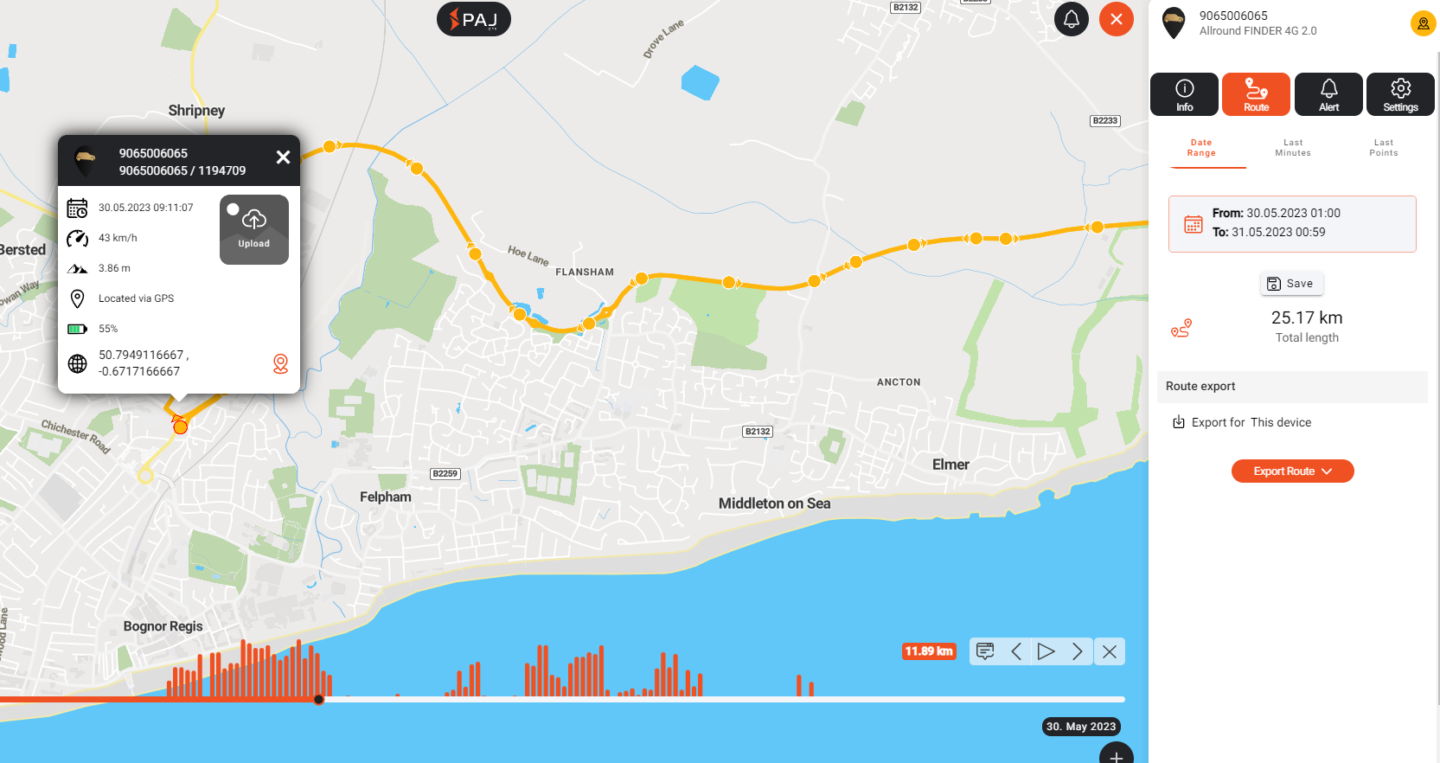
Task: Close the device info popup
Action: tap(283, 157)
